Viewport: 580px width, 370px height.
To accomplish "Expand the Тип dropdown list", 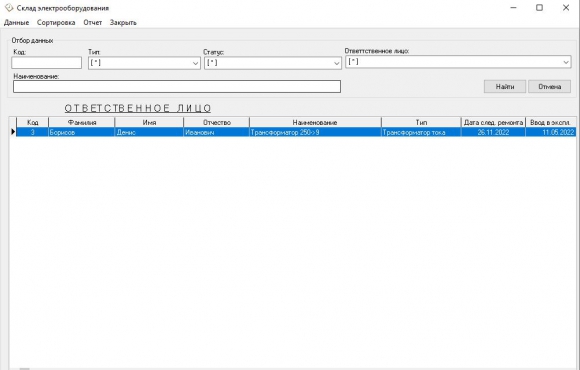I will (x=195, y=63).
